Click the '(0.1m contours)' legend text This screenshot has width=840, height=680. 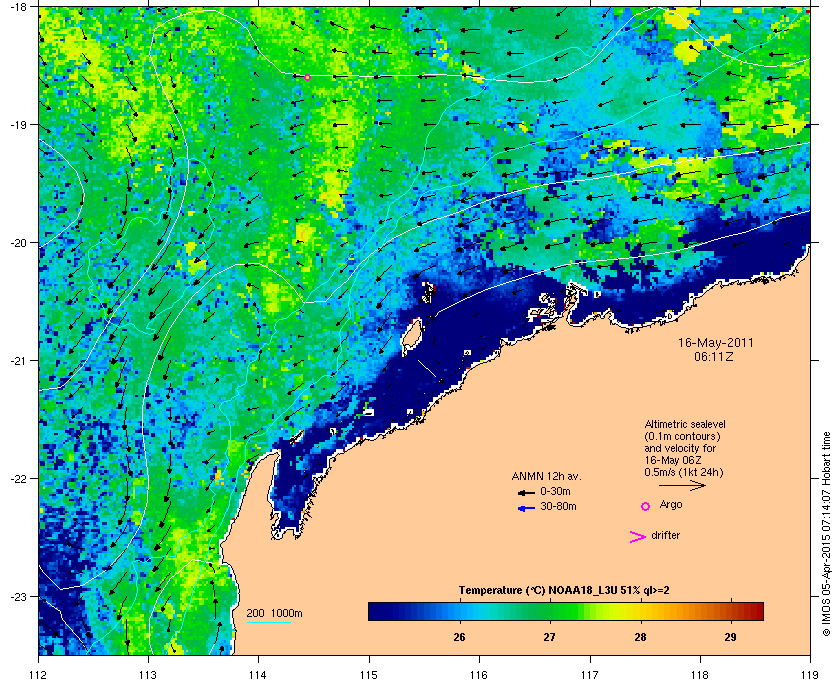(682, 436)
